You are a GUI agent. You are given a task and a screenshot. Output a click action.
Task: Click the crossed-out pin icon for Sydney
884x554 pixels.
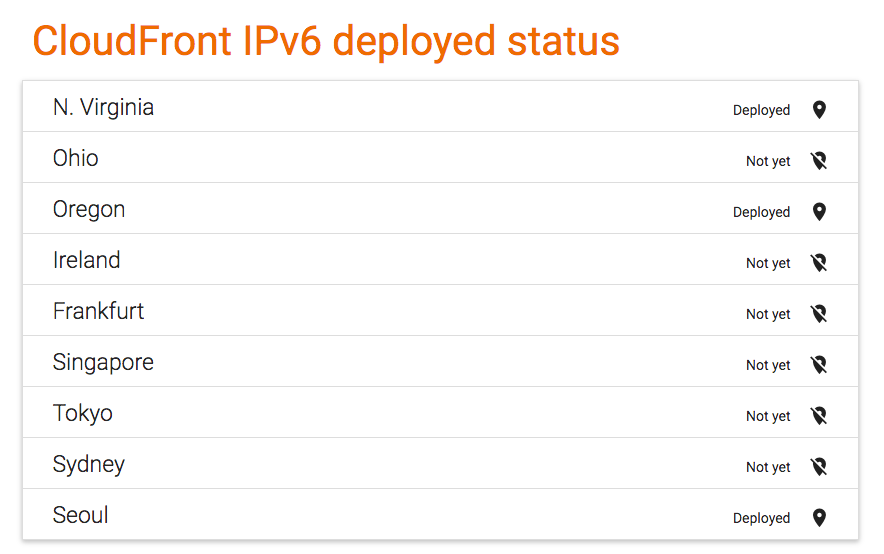point(819,467)
